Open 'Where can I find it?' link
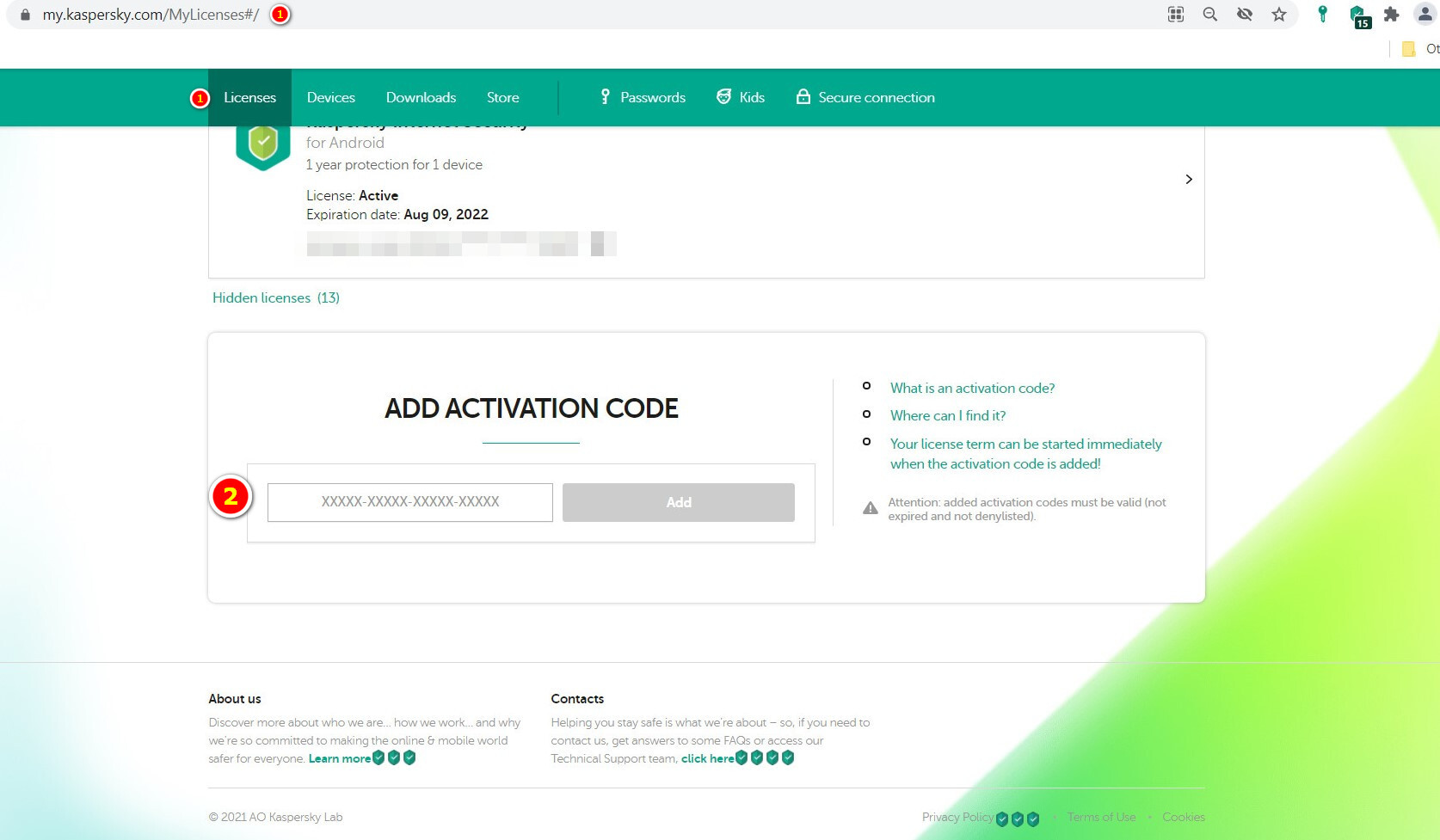 [x=948, y=415]
